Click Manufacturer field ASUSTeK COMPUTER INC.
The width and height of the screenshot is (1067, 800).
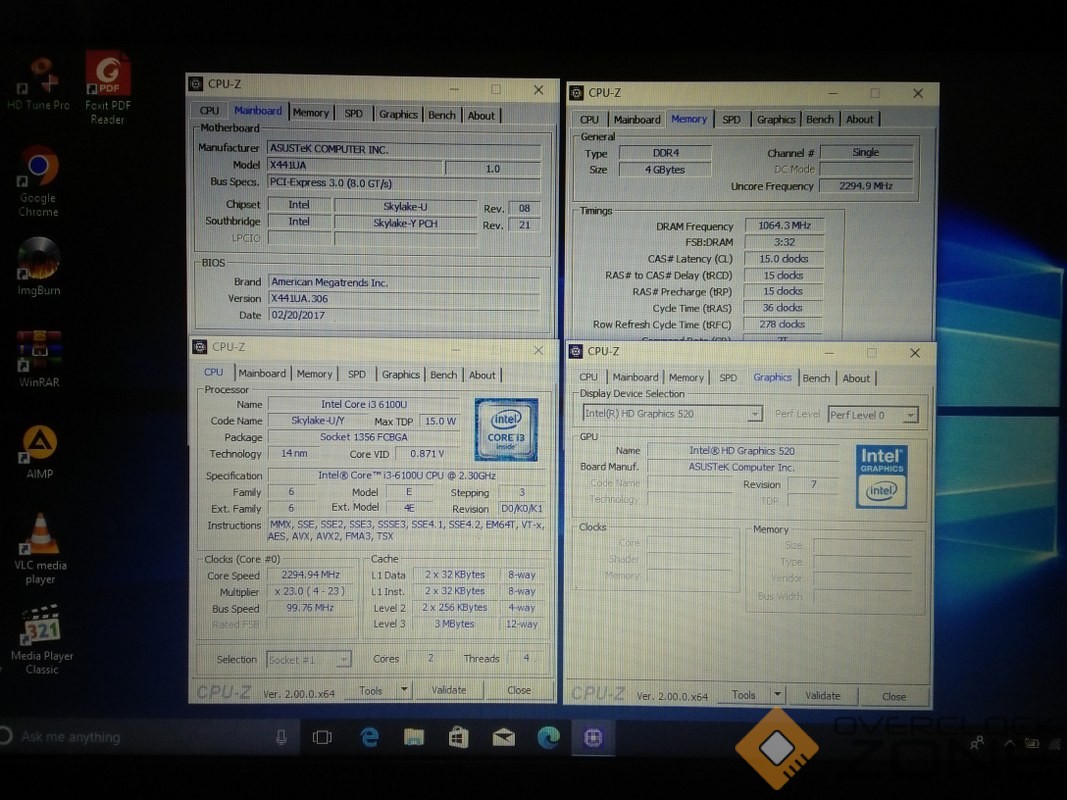(404, 149)
